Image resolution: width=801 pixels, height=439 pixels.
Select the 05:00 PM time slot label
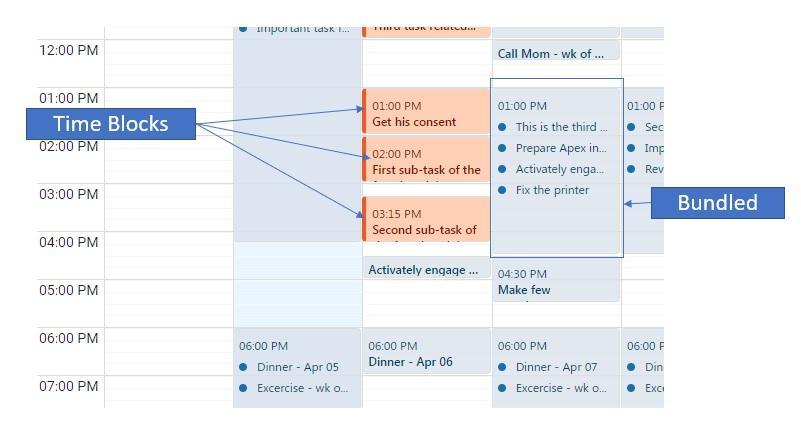pos(68,290)
